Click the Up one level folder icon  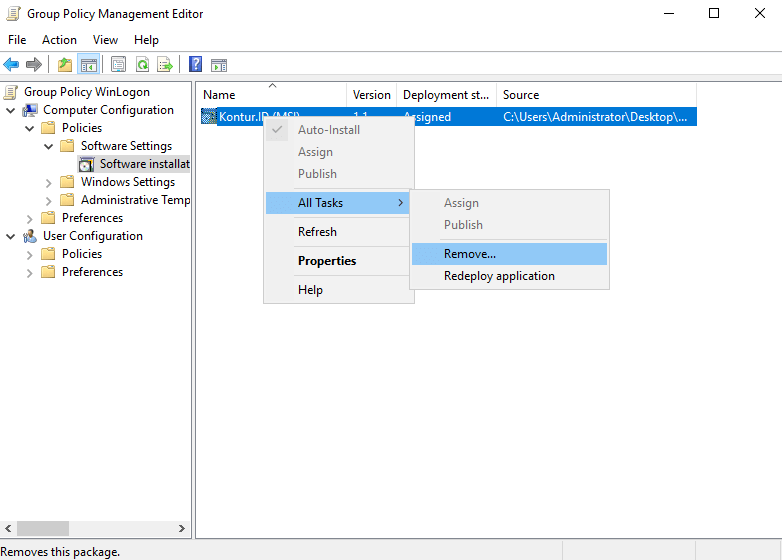(x=65, y=65)
